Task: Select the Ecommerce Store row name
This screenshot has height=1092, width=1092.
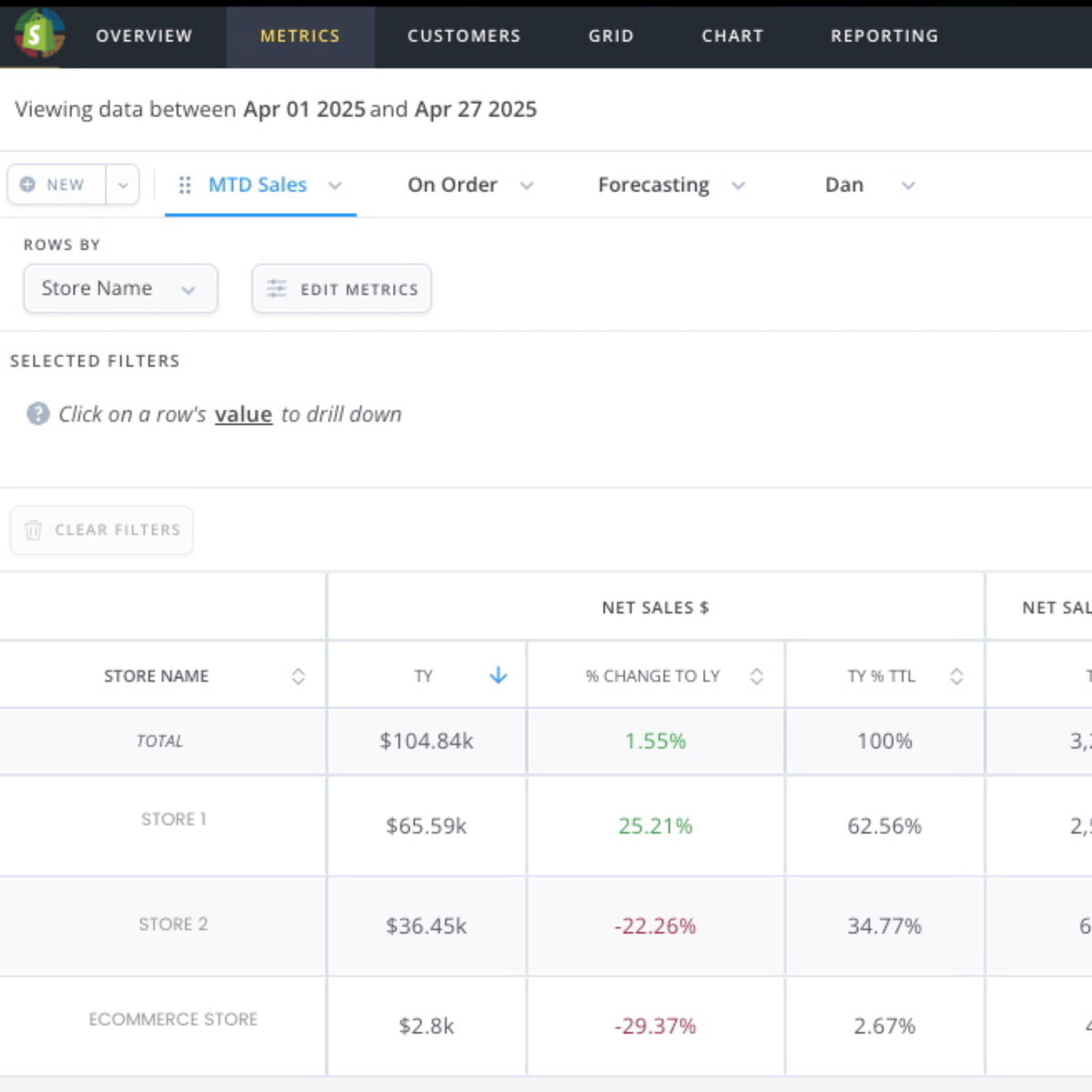Action: click(x=173, y=1019)
